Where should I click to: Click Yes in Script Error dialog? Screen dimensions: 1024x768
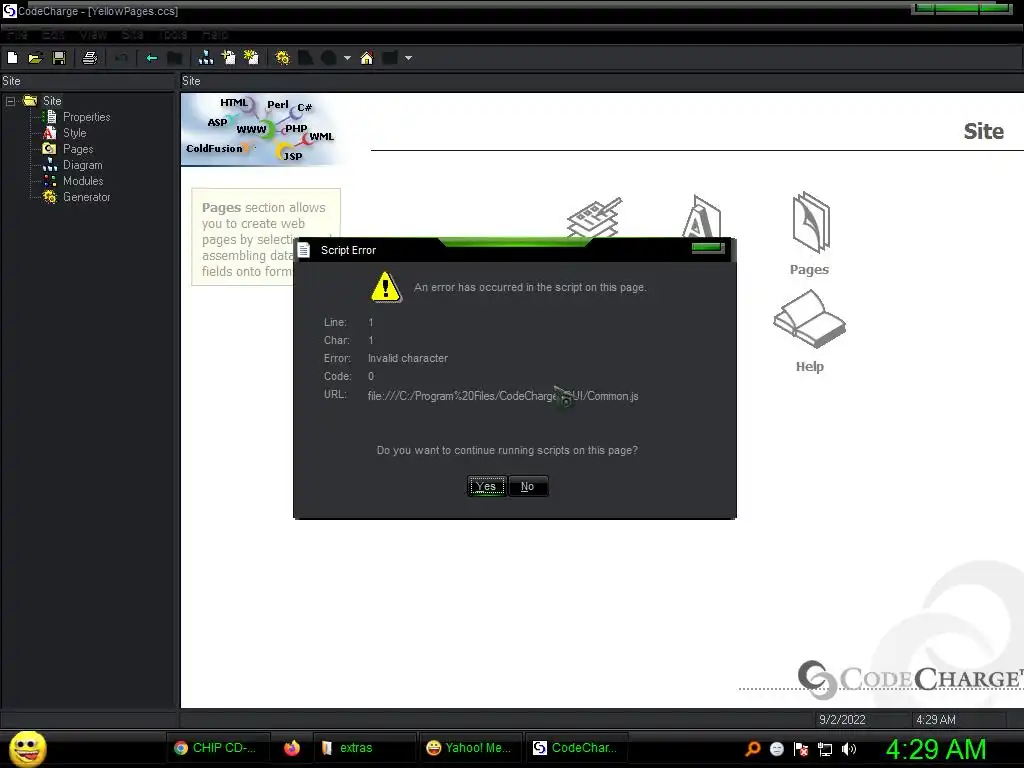tap(487, 487)
